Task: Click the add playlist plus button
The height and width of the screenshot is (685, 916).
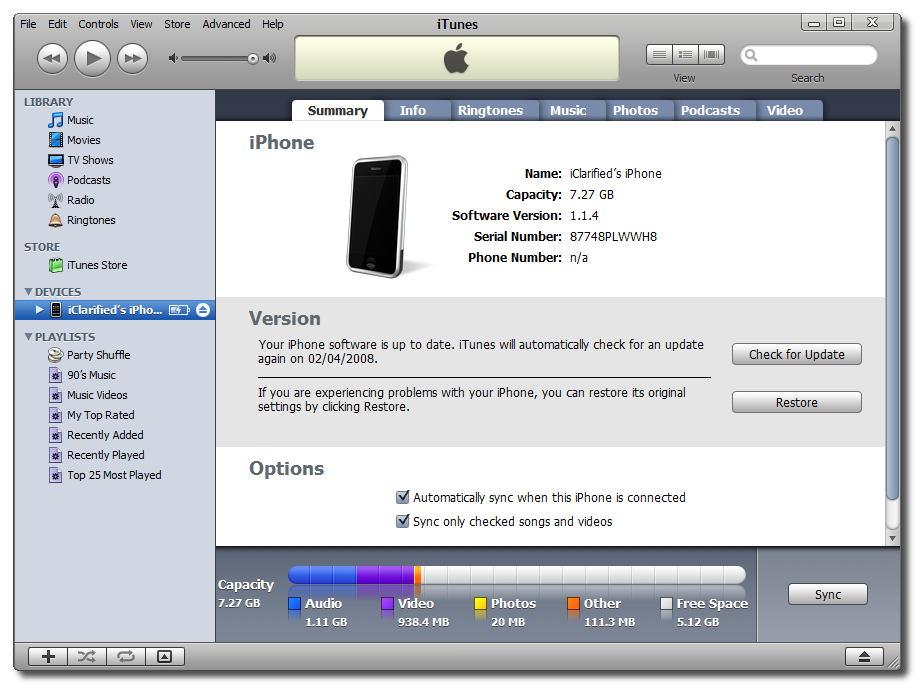Action: (x=48, y=657)
